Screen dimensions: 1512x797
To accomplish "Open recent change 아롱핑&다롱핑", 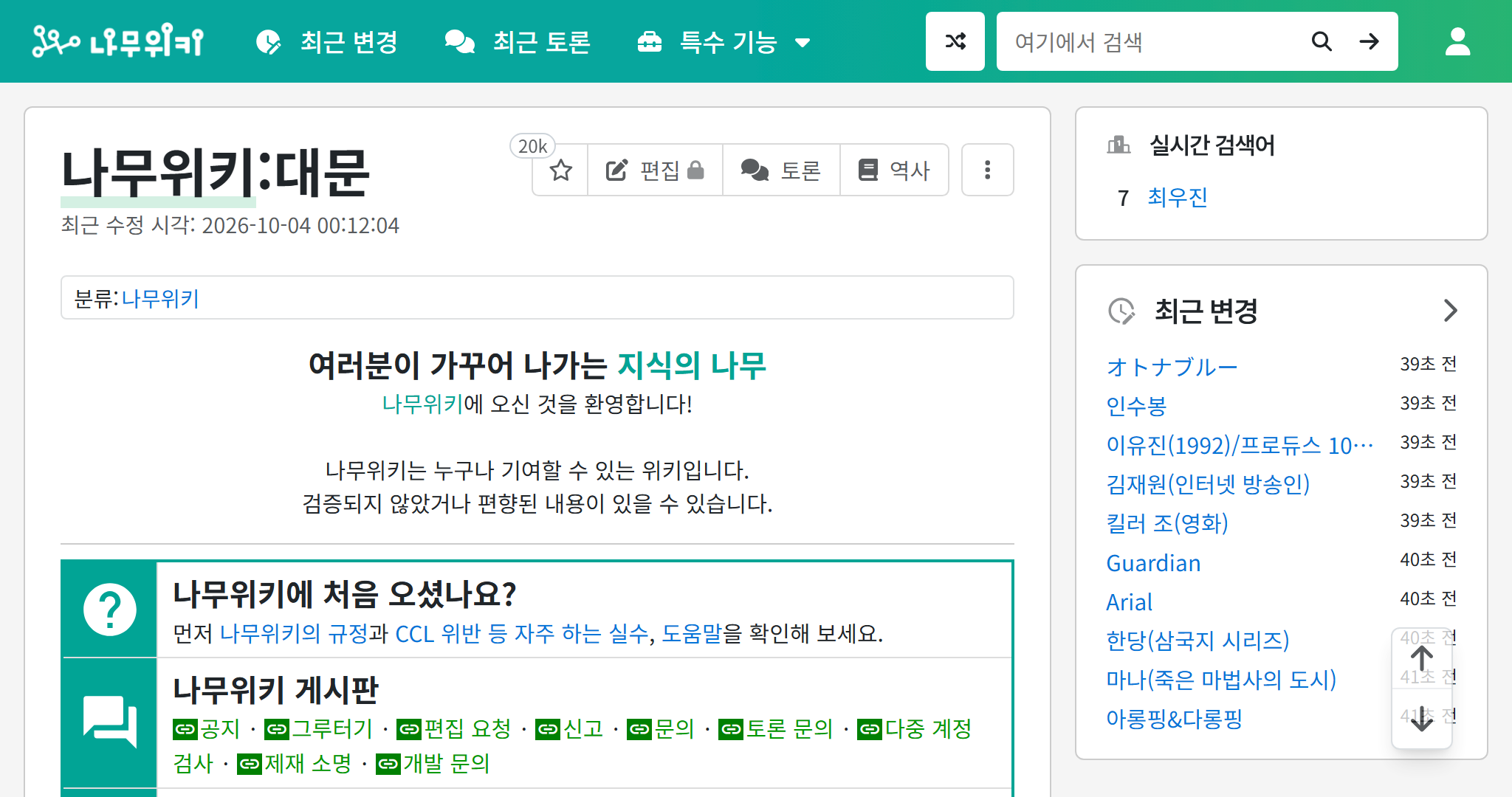I will tap(1174, 719).
